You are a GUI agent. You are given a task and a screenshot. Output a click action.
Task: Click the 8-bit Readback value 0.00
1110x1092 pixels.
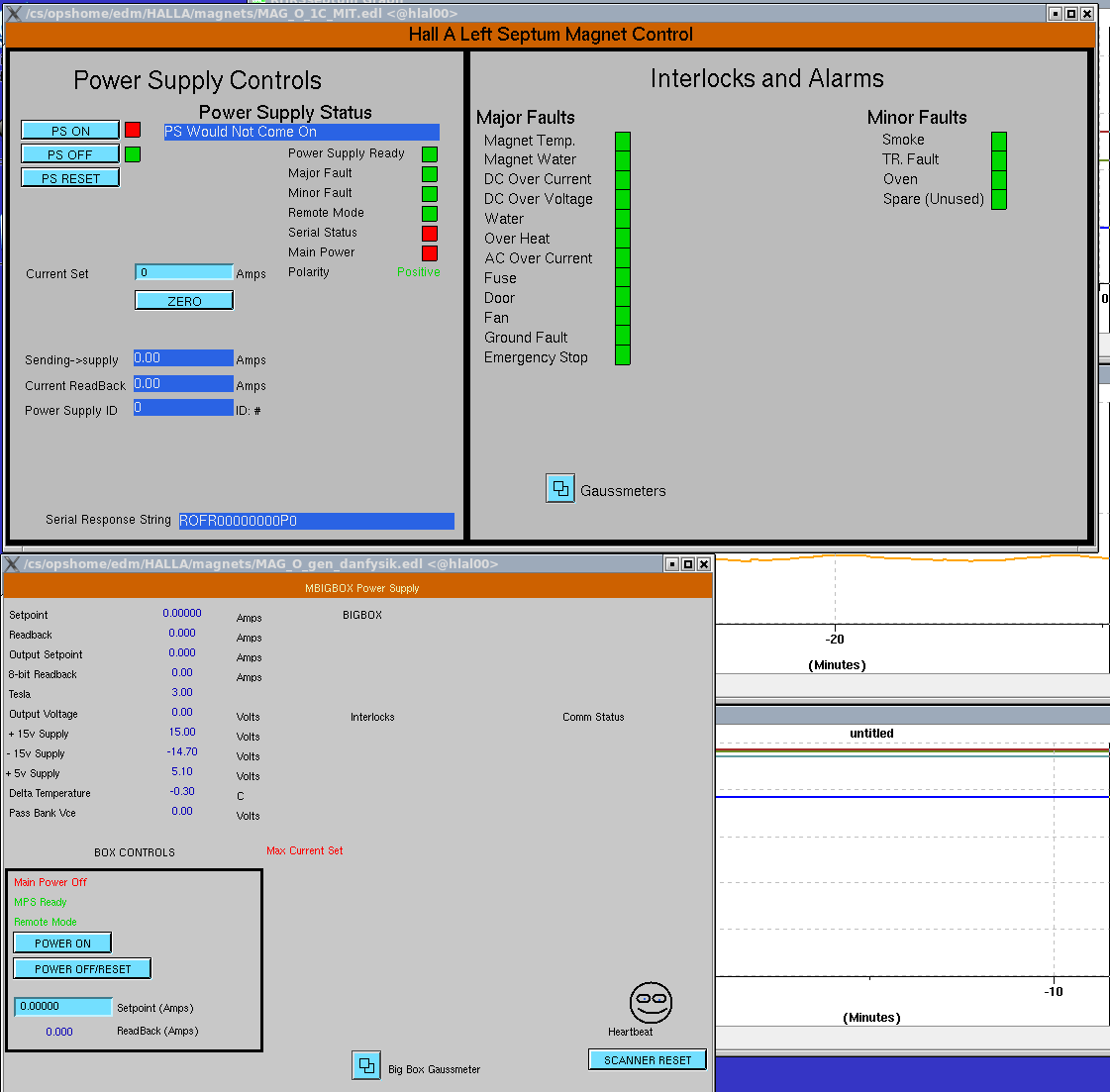[182, 672]
